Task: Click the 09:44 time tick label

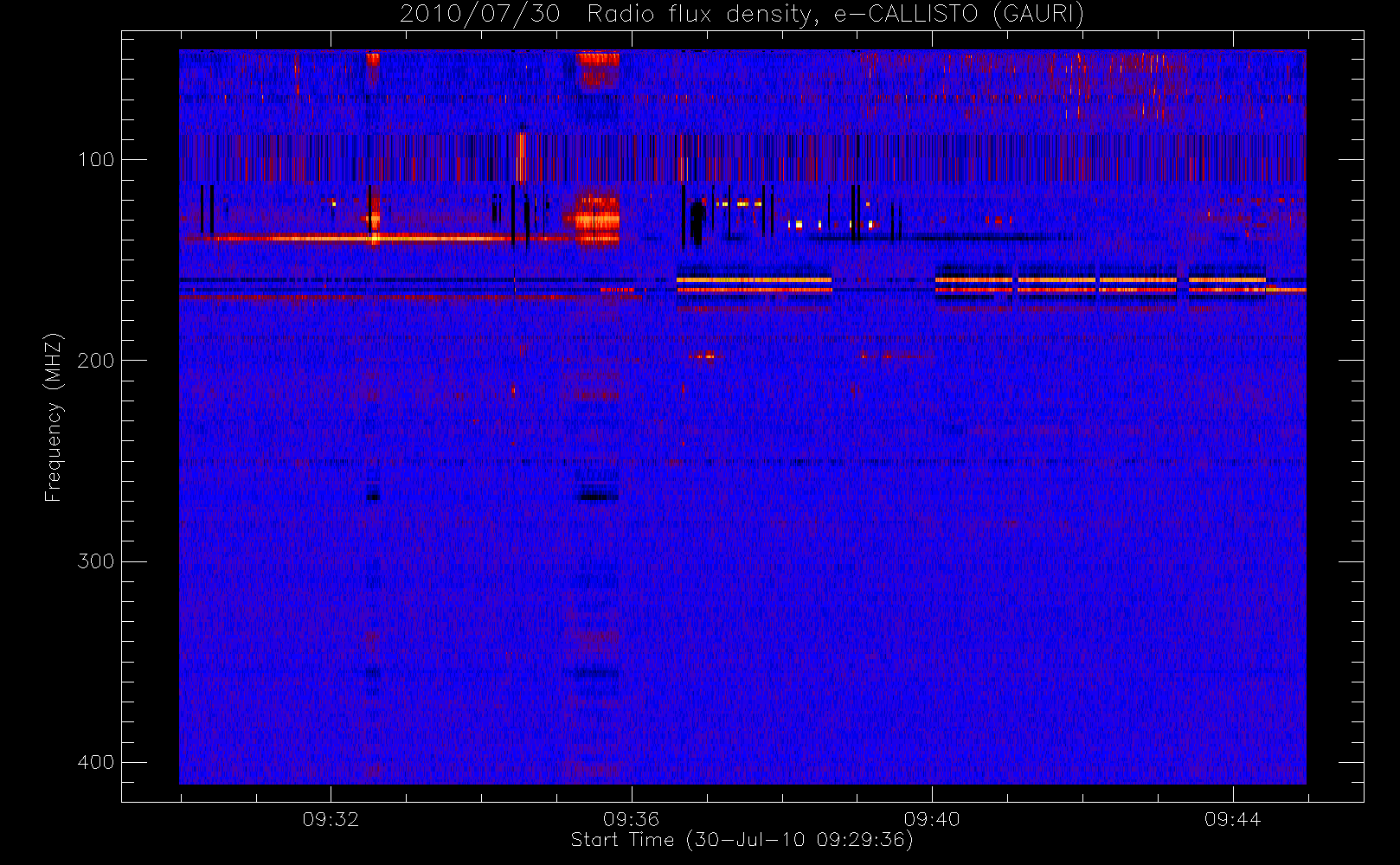Action: pyautogui.click(x=1233, y=819)
